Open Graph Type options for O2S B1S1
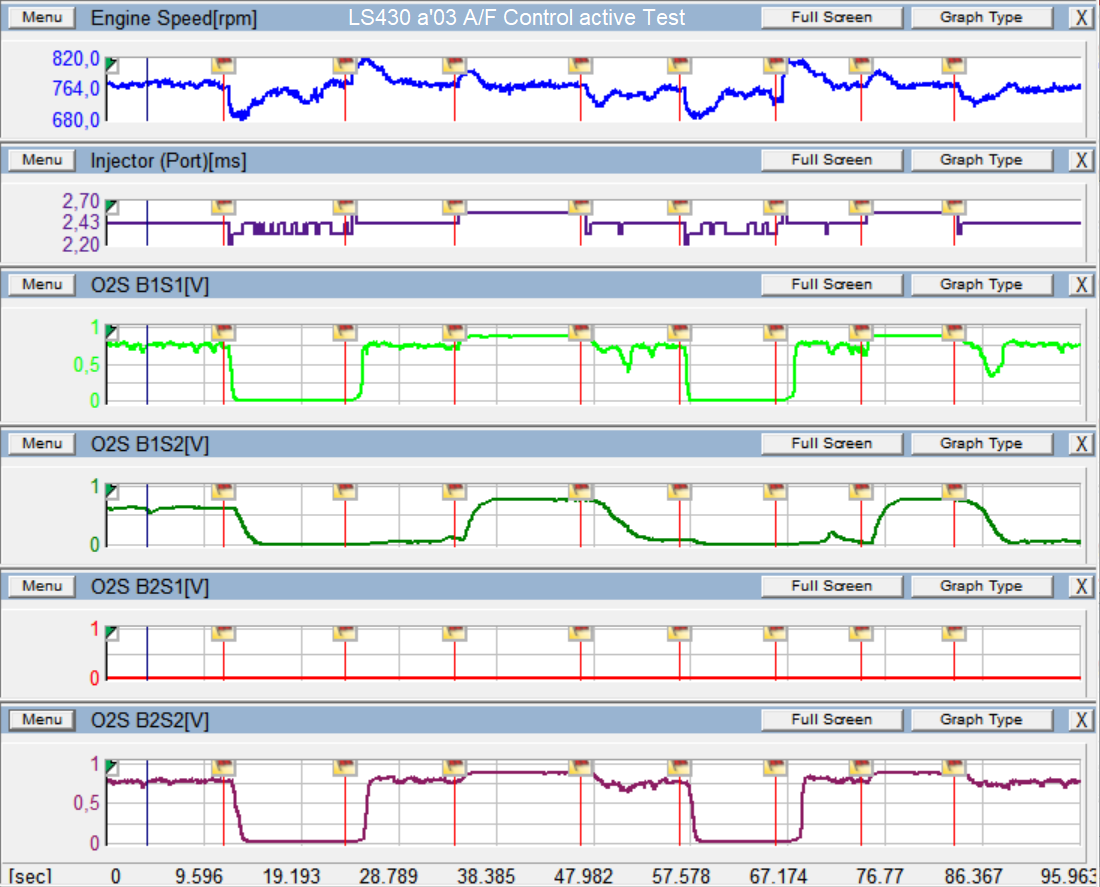Image resolution: width=1100 pixels, height=887 pixels. [981, 285]
